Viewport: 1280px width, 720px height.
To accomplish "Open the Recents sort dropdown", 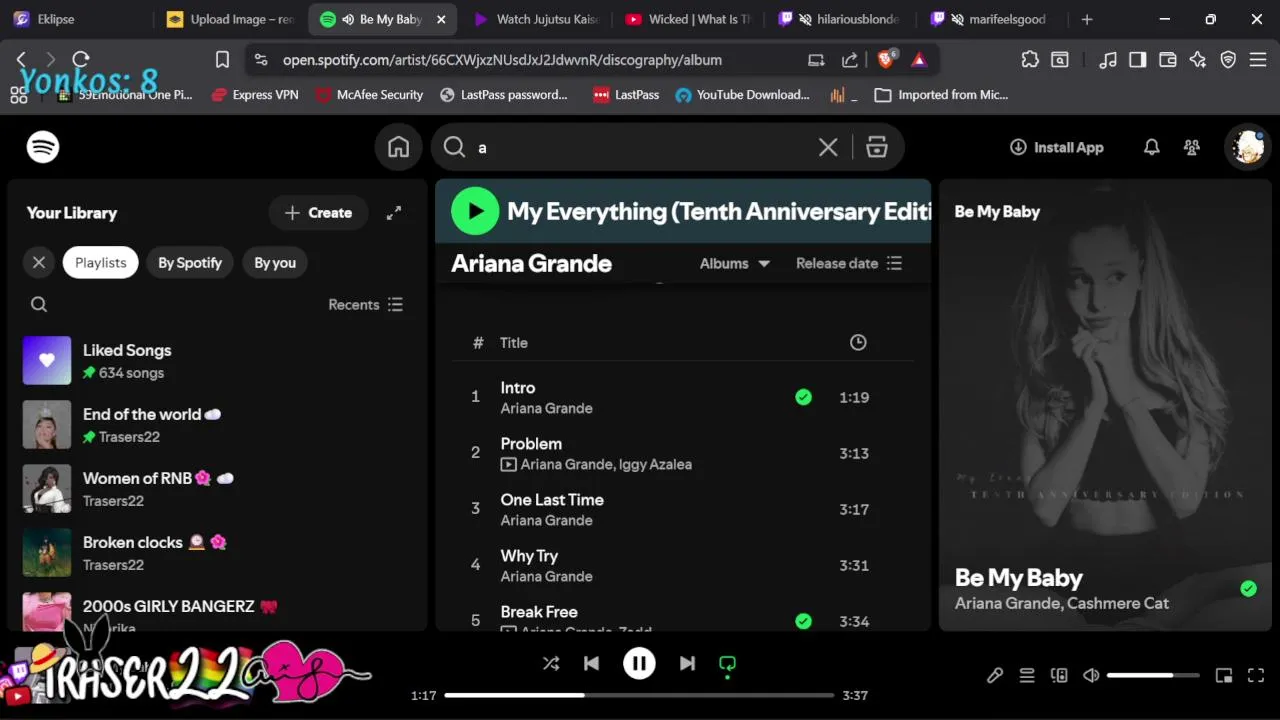I will pos(366,304).
